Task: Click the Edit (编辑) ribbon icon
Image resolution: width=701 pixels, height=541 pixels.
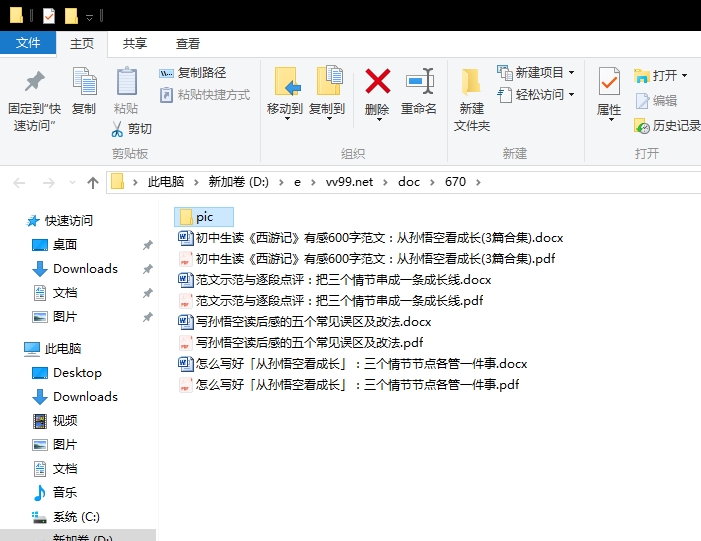Action: click(x=642, y=101)
